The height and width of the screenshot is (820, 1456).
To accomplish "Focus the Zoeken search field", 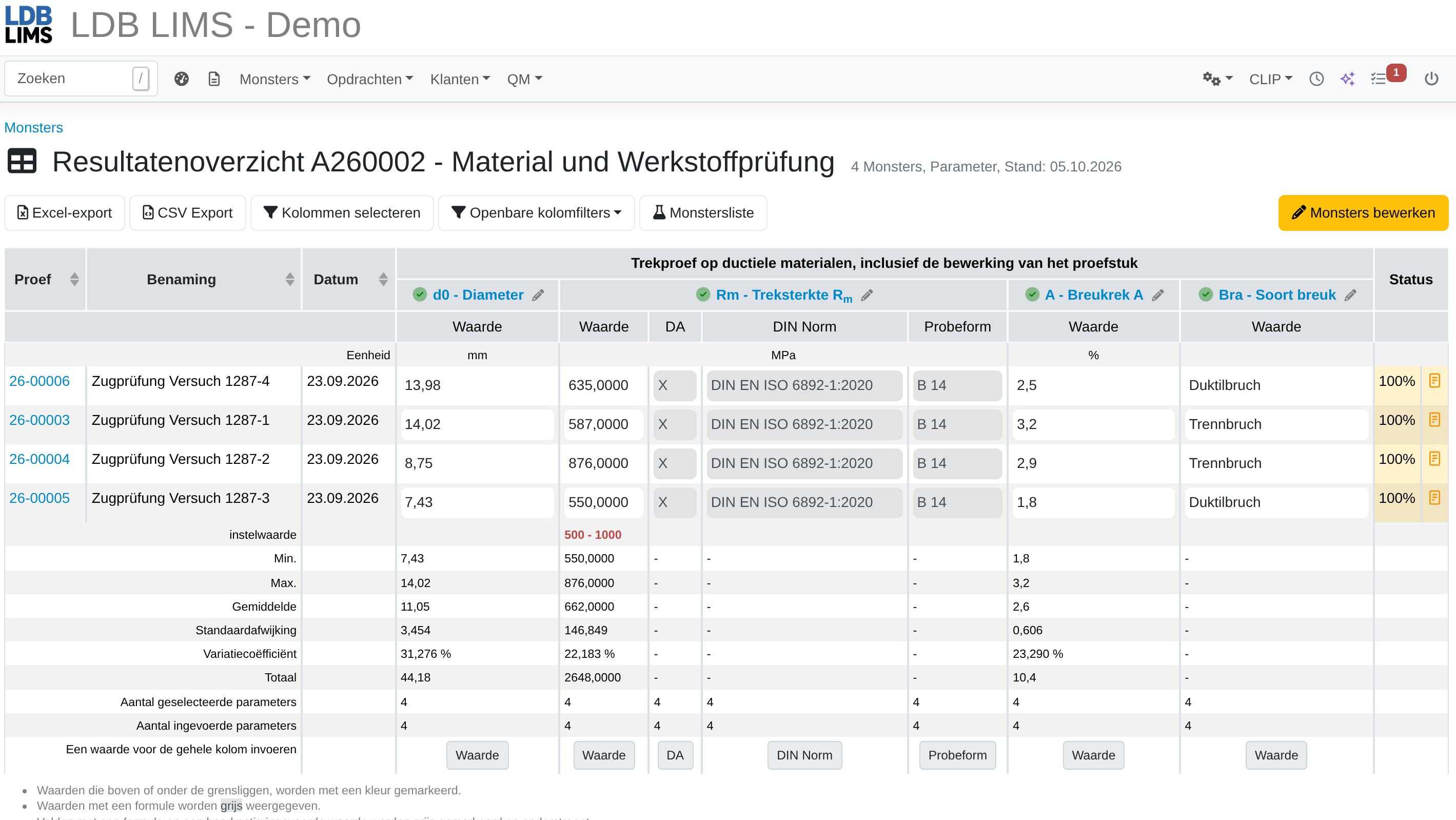I will pyautogui.click(x=81, y=79).
